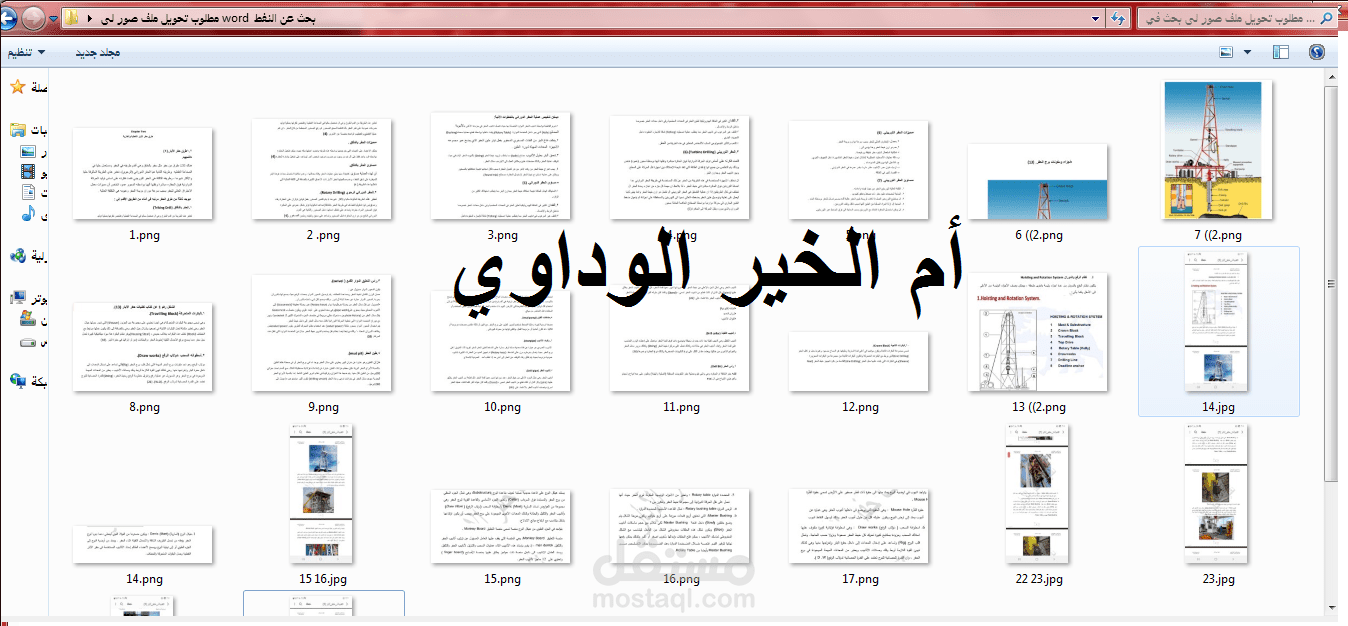Select the Computer icon in the sidebar
Screen dimensions: 1348x626
click(x=17, y=297)
